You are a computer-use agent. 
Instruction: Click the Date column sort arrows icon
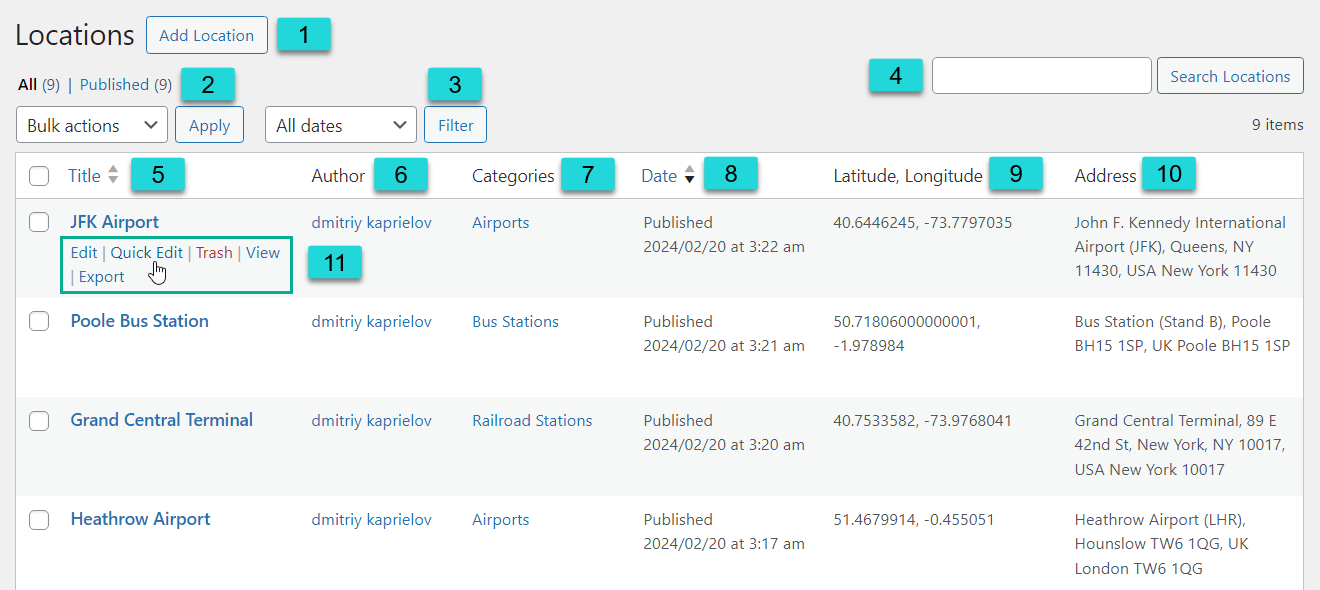689,176
